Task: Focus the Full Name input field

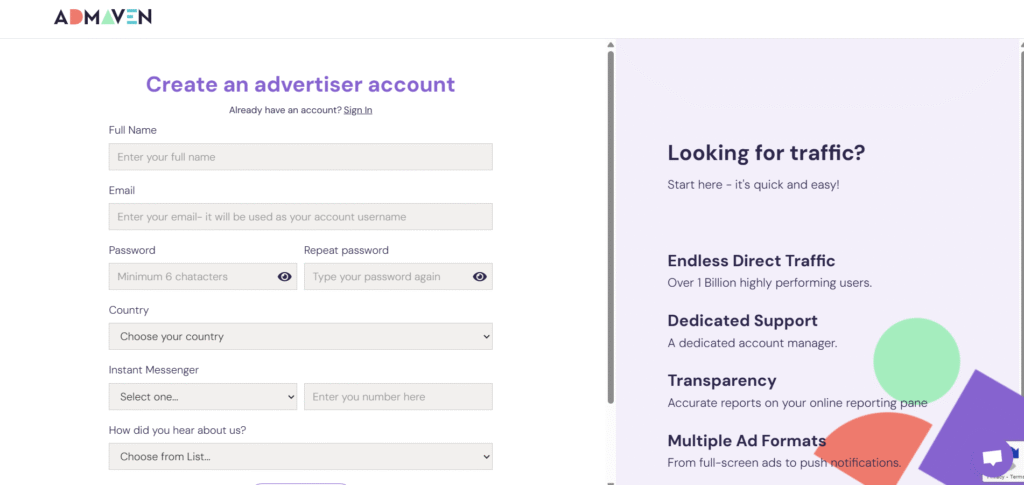Action: pos(300,157)
